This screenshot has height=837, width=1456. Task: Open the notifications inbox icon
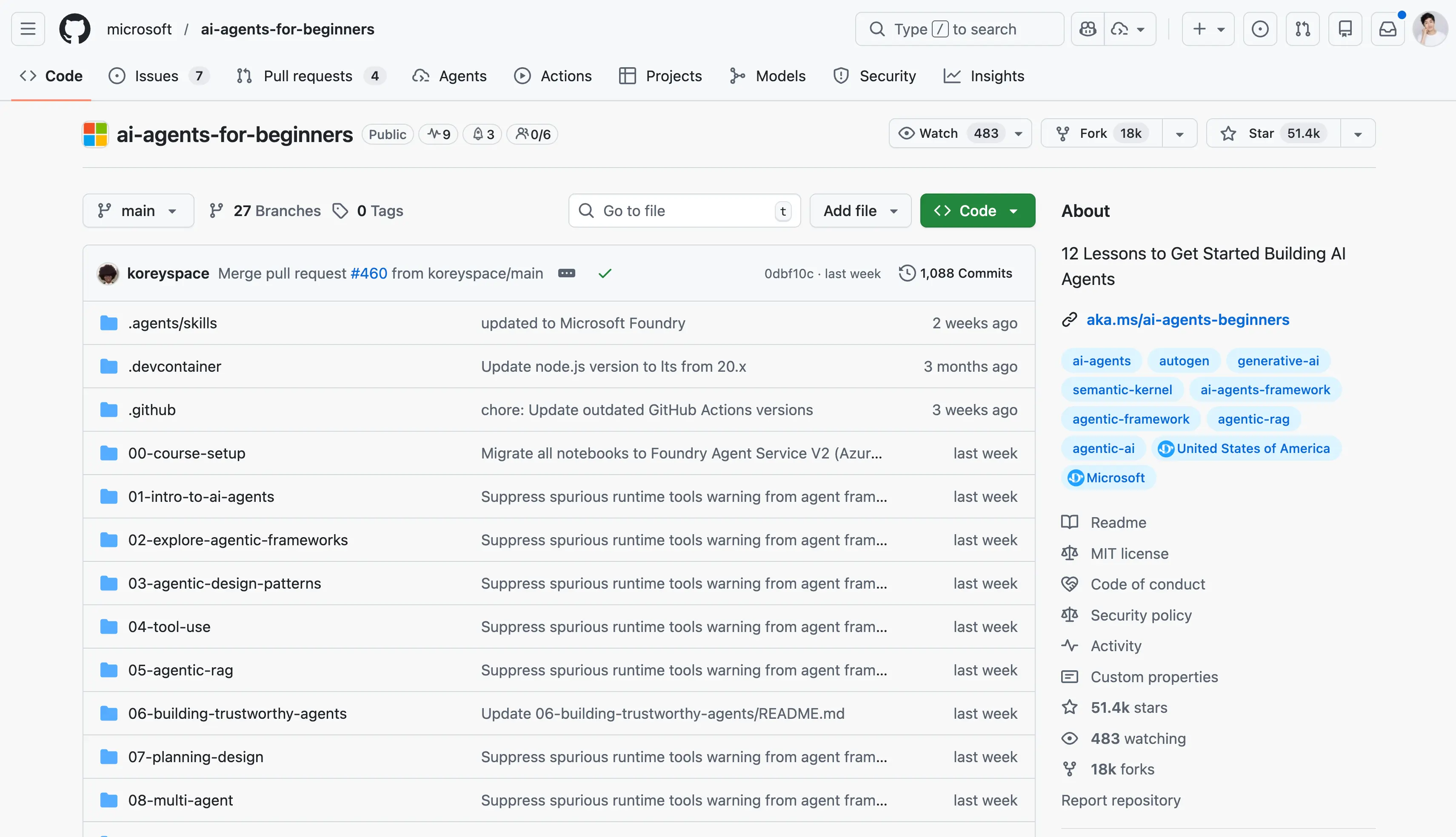point(1387,29)
